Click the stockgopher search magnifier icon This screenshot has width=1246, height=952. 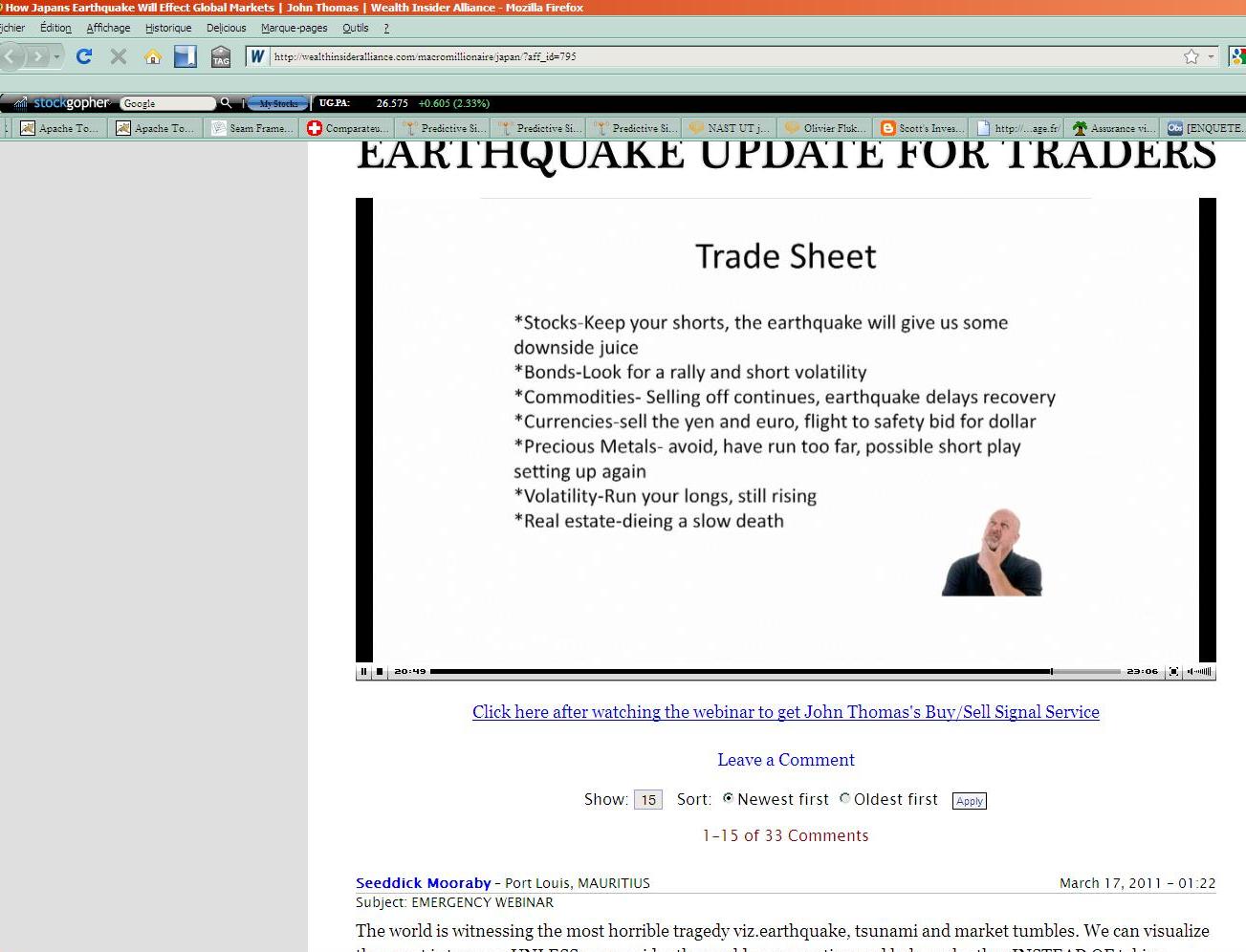(x=226, y=103)
